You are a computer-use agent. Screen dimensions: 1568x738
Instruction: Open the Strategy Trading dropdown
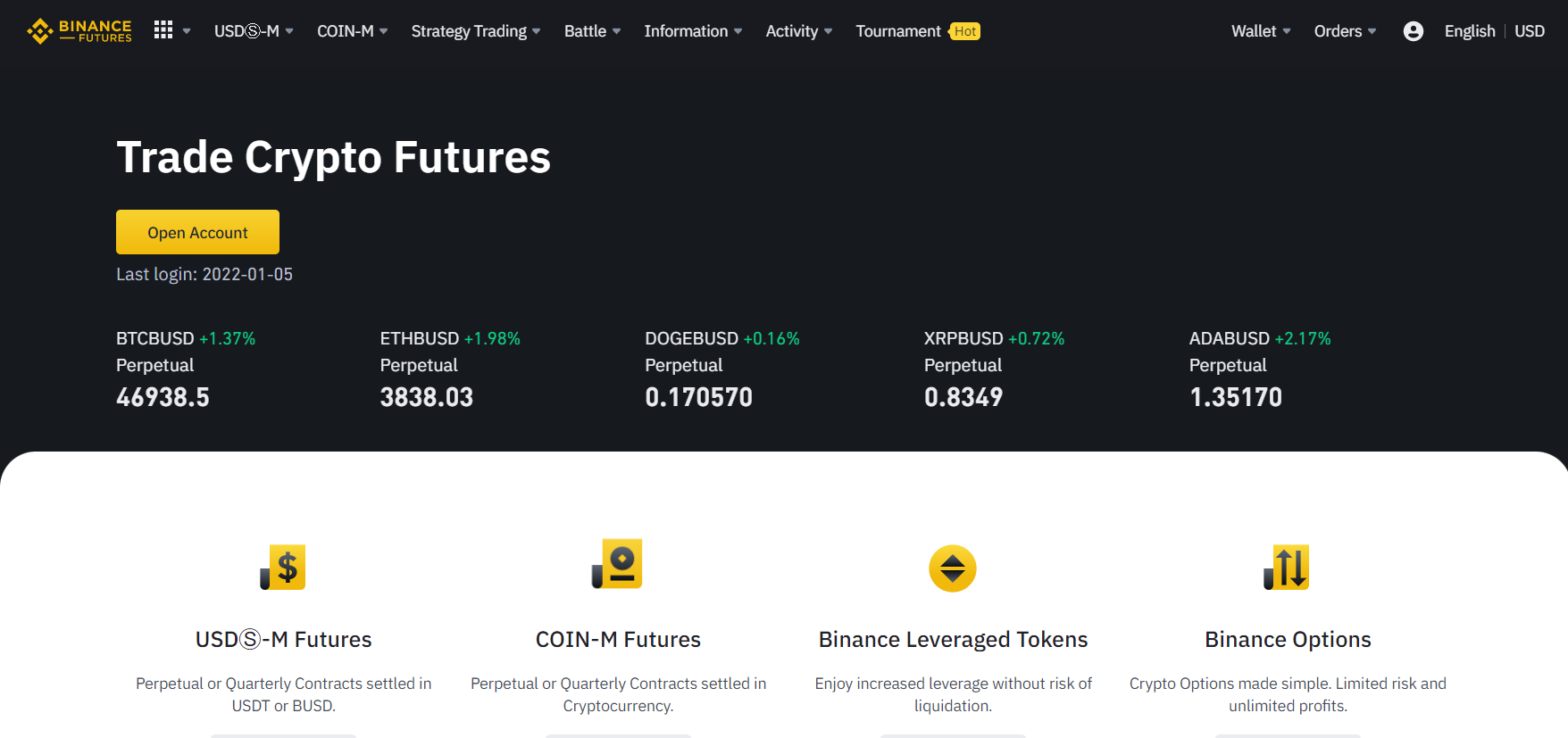coord(476,31)
